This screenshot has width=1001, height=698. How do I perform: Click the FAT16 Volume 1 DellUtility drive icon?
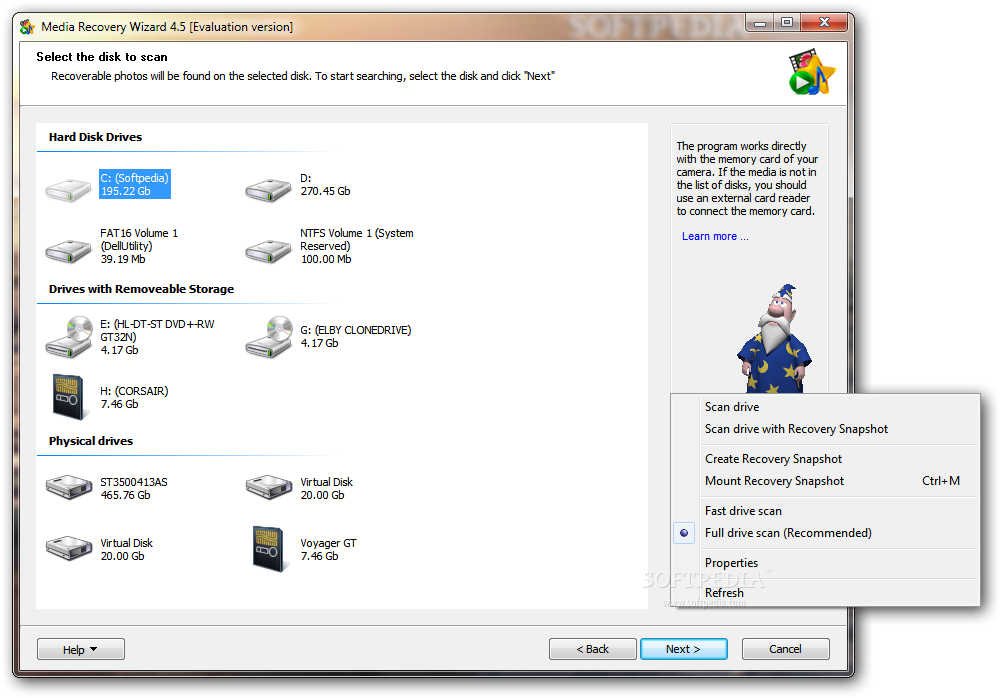68,250
